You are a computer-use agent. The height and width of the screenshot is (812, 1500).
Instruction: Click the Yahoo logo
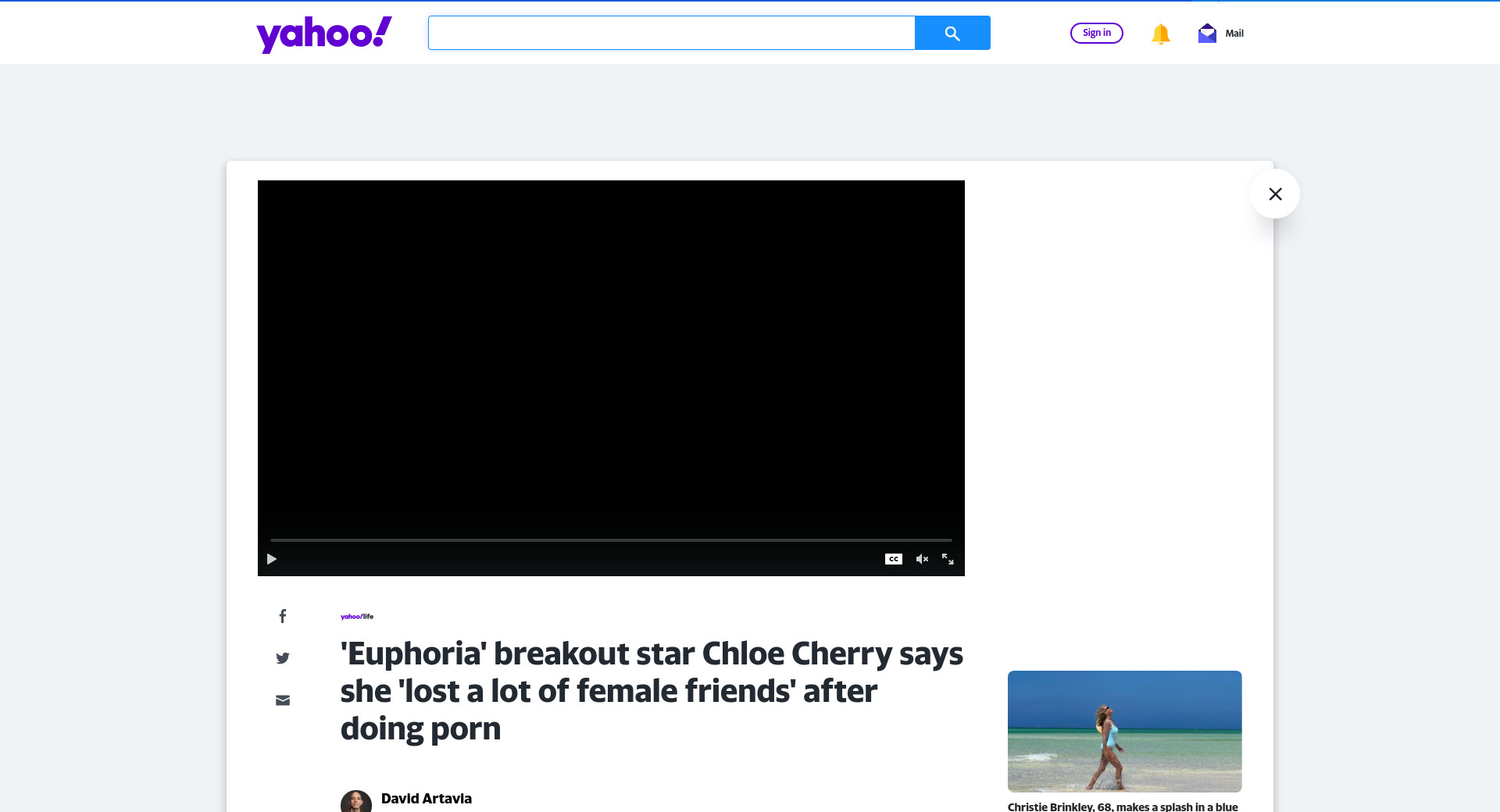tap(324, 34)
